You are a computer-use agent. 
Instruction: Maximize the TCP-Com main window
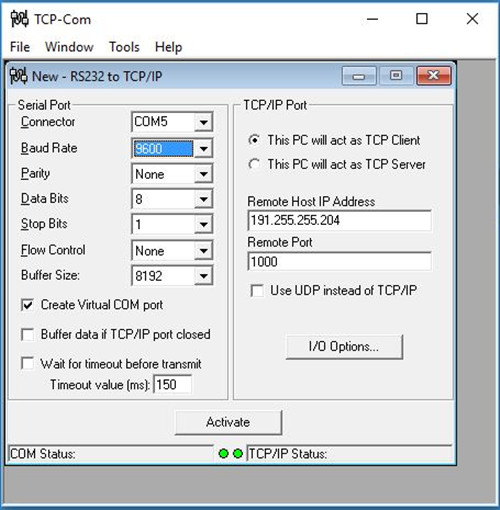[422, 19]
